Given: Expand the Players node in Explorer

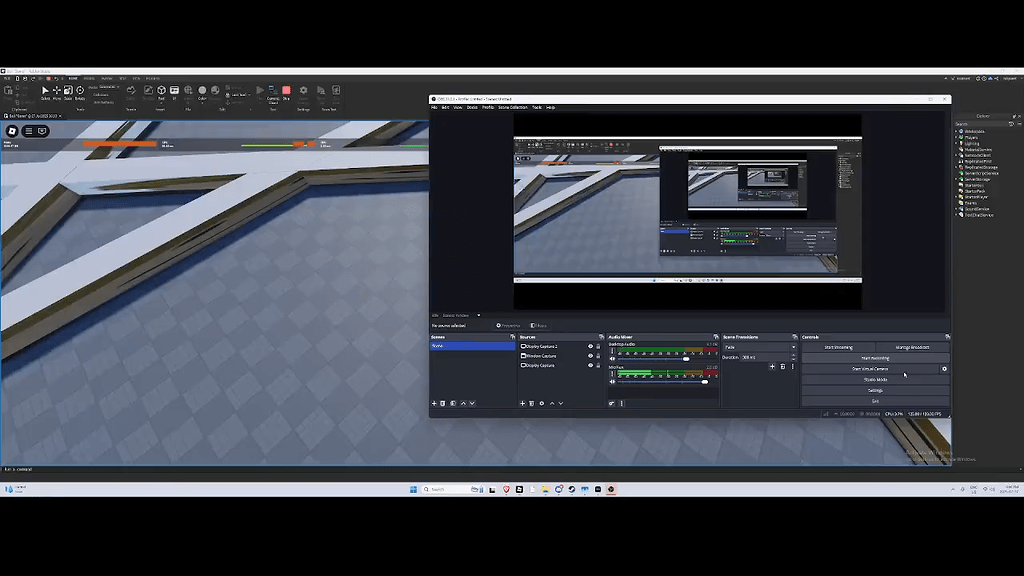Looking at the screenshot, I should click(956, 137).
